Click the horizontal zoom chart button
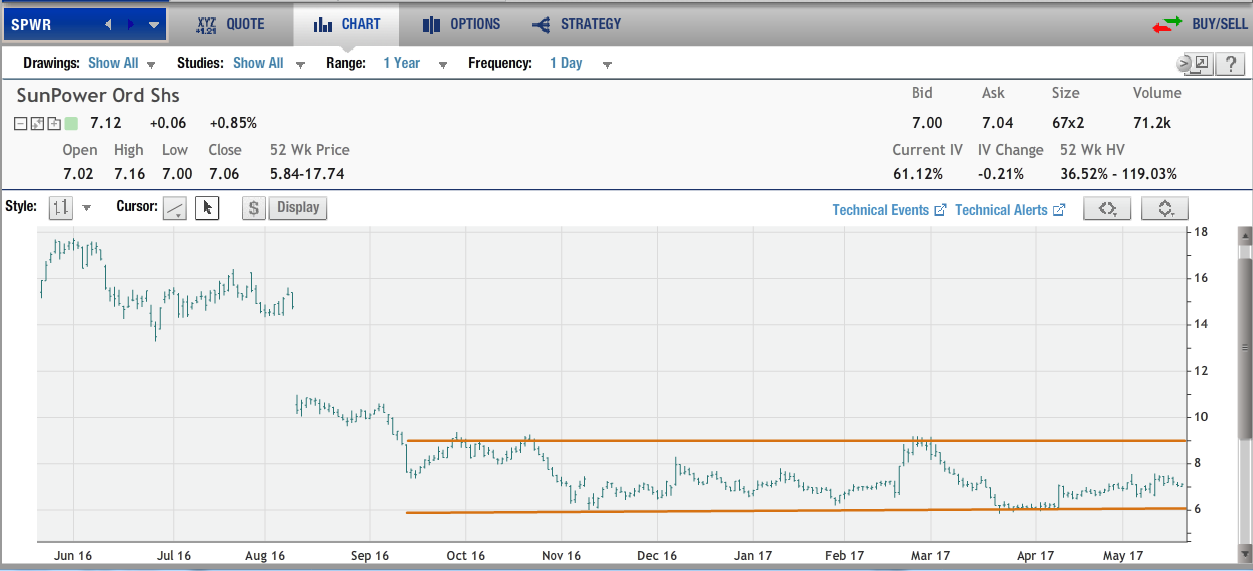 coord(1107,209)
